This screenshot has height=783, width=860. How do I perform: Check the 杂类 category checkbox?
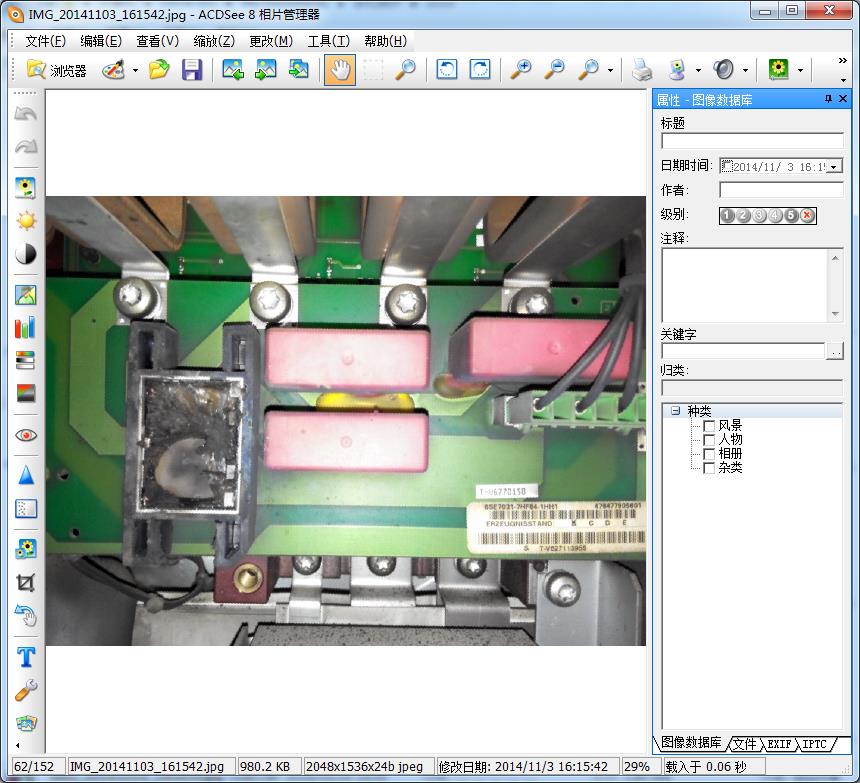(x=709, y=468)
